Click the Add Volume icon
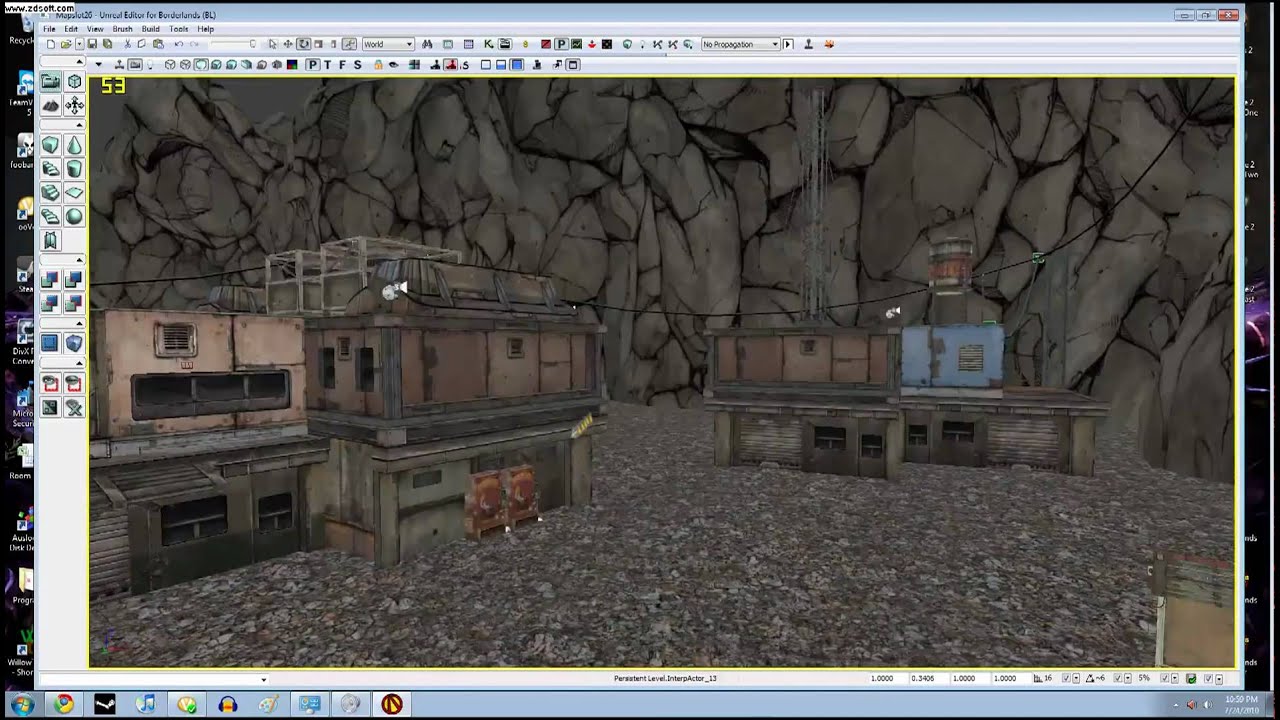The image size is (1280, 720). click(x=74, y=343)
